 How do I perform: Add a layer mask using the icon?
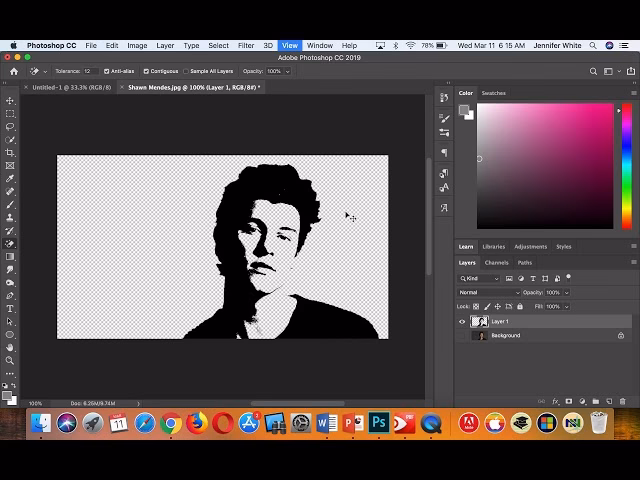[569, 402]
